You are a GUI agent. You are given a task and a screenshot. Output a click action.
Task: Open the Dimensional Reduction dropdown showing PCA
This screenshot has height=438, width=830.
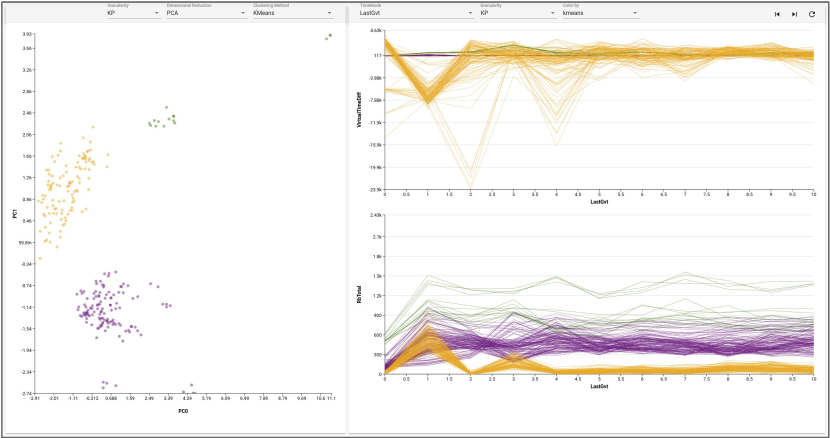click(x=206, y=13)
